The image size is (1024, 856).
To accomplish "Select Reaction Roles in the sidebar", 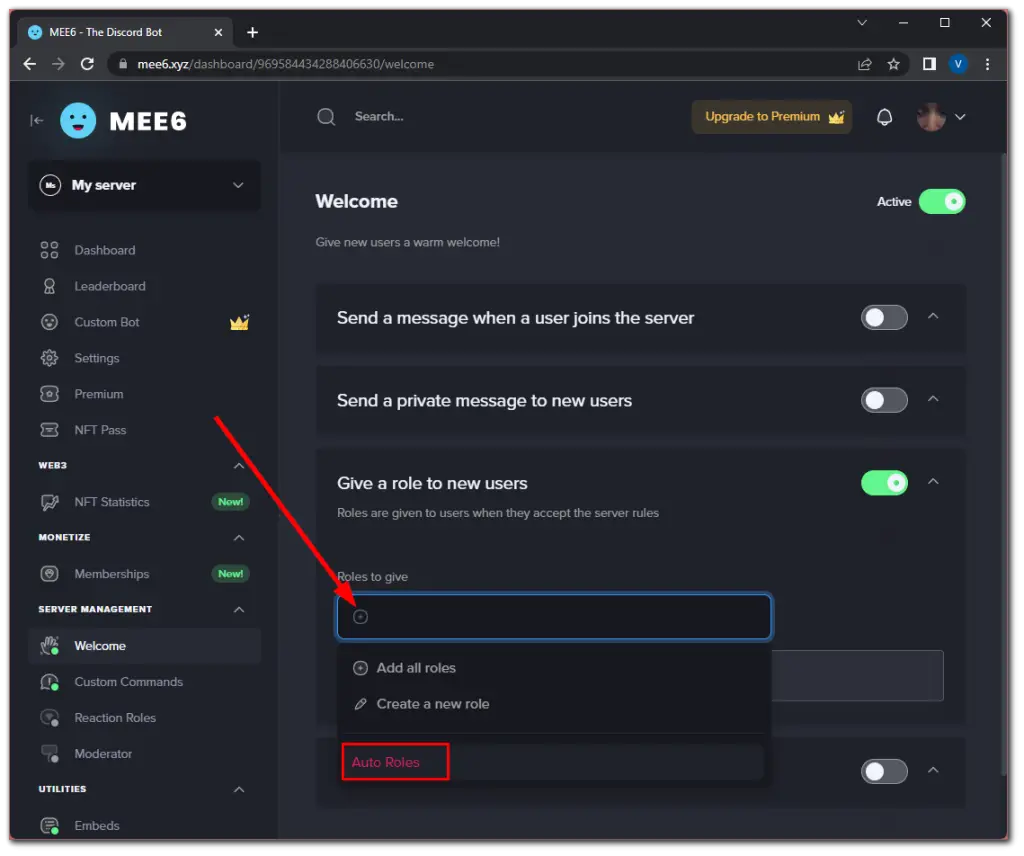I will pos(117,717).
